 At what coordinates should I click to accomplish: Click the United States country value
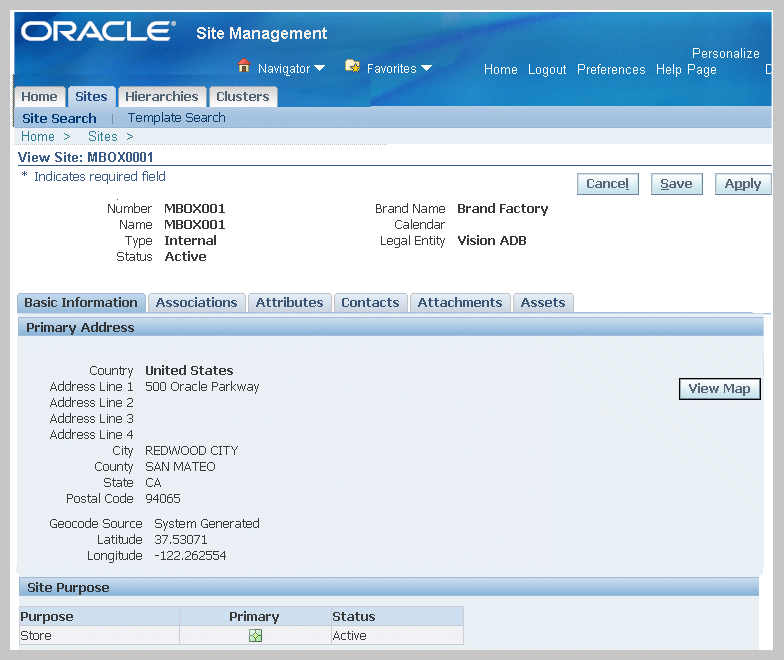189,370
